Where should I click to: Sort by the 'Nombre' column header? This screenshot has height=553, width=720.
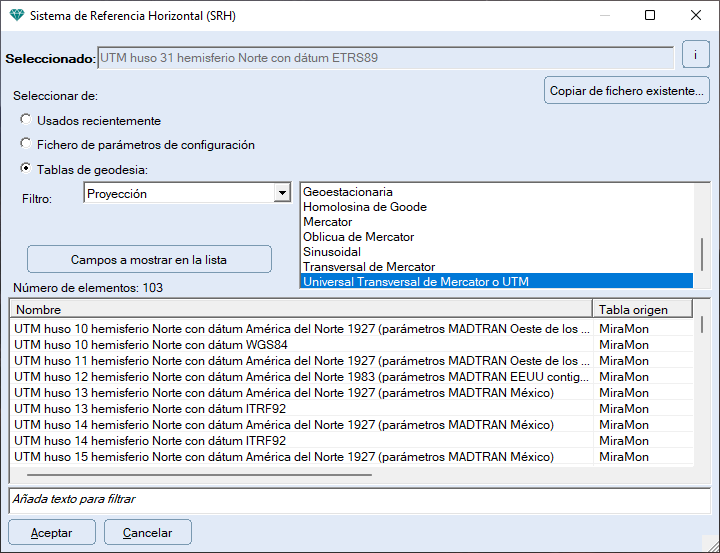300,309
